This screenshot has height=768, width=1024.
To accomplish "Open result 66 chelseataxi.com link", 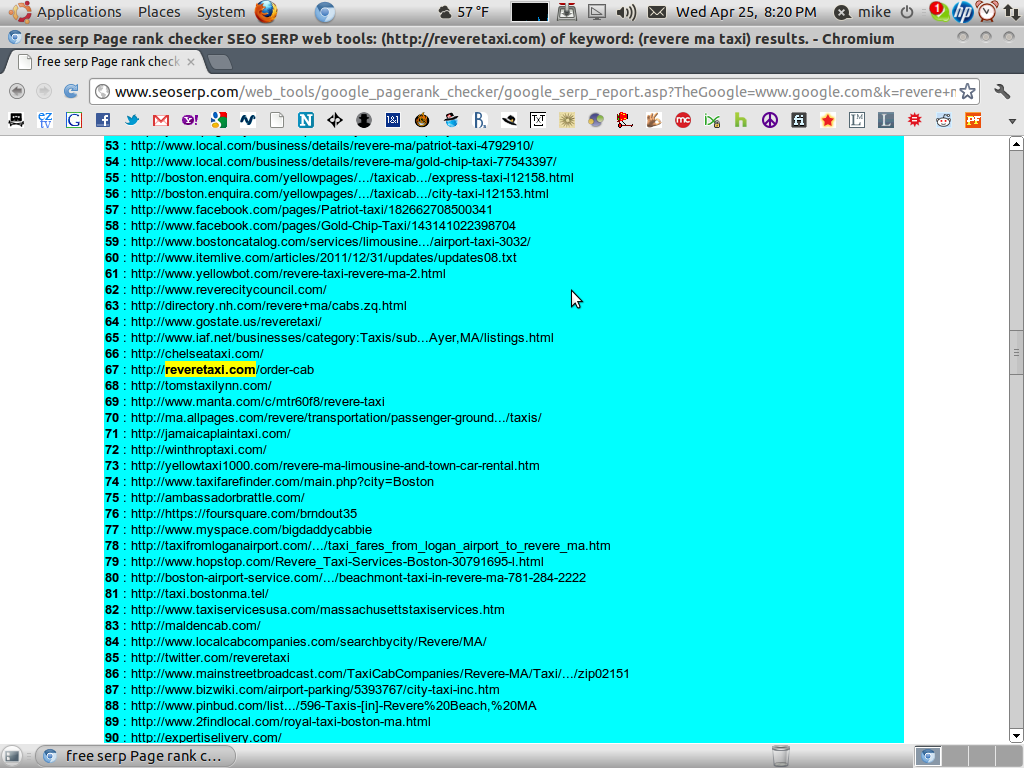I will (197, 354).
